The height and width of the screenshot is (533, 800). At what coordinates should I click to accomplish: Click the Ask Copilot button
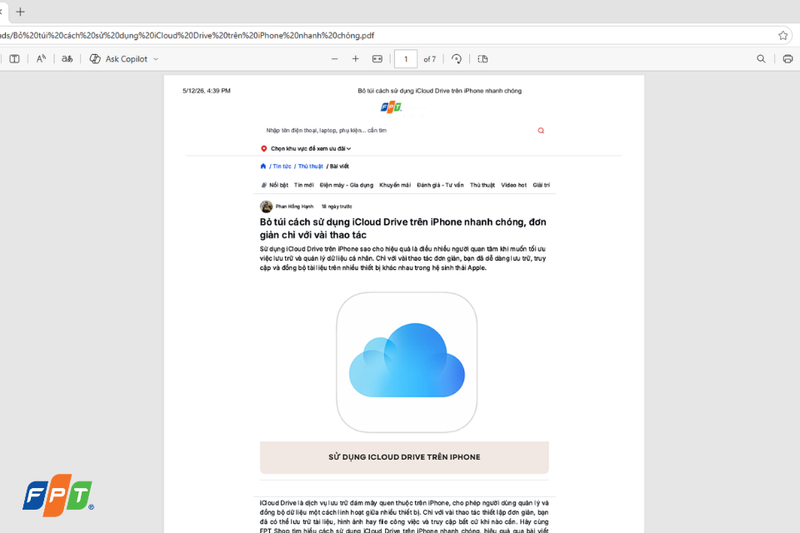click(x=118, y=59)
